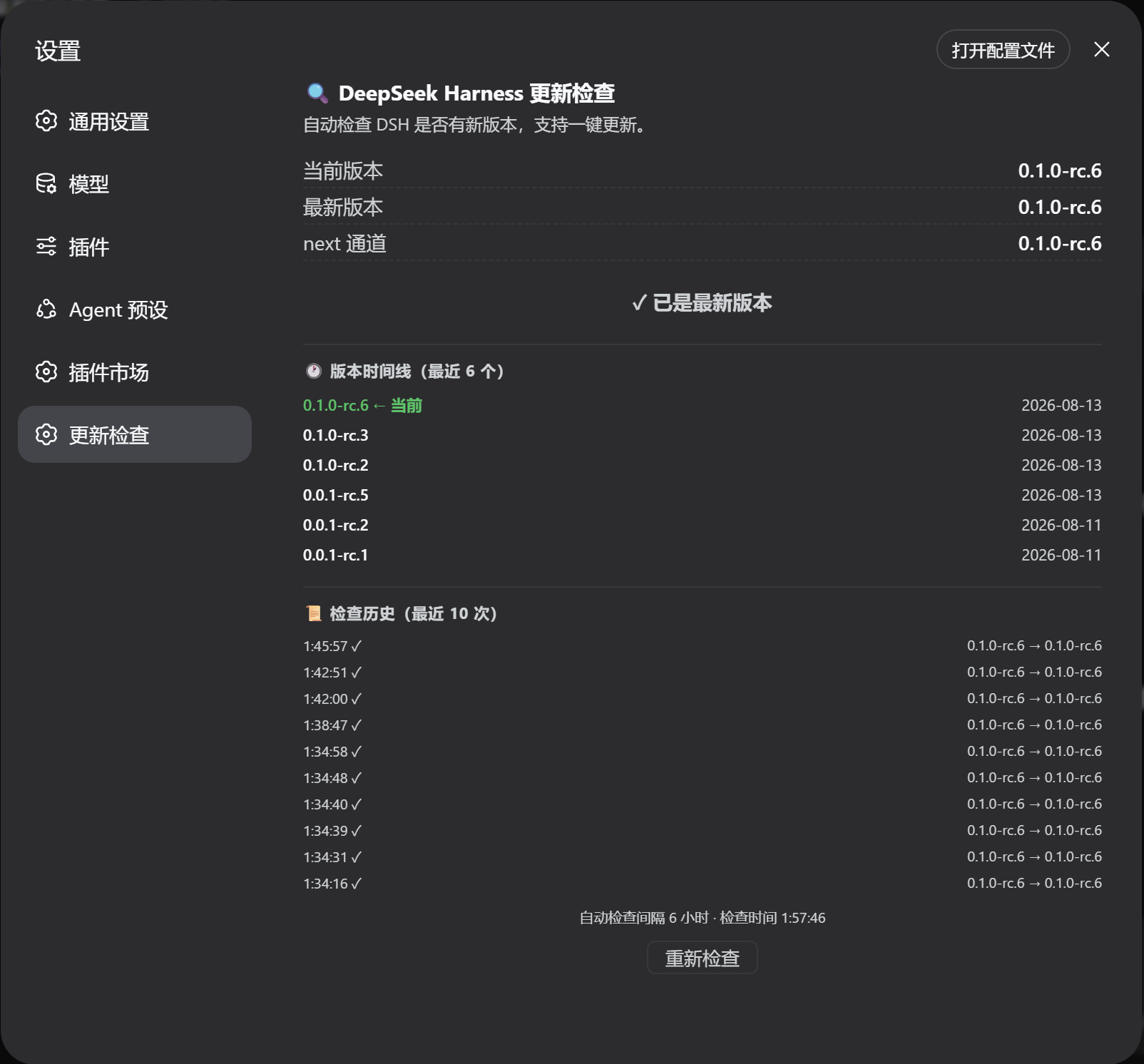Screen dimensions: 1144x1064
Task: Click history entry 1:42:00 ✓
Action: [x=333, y=699]
